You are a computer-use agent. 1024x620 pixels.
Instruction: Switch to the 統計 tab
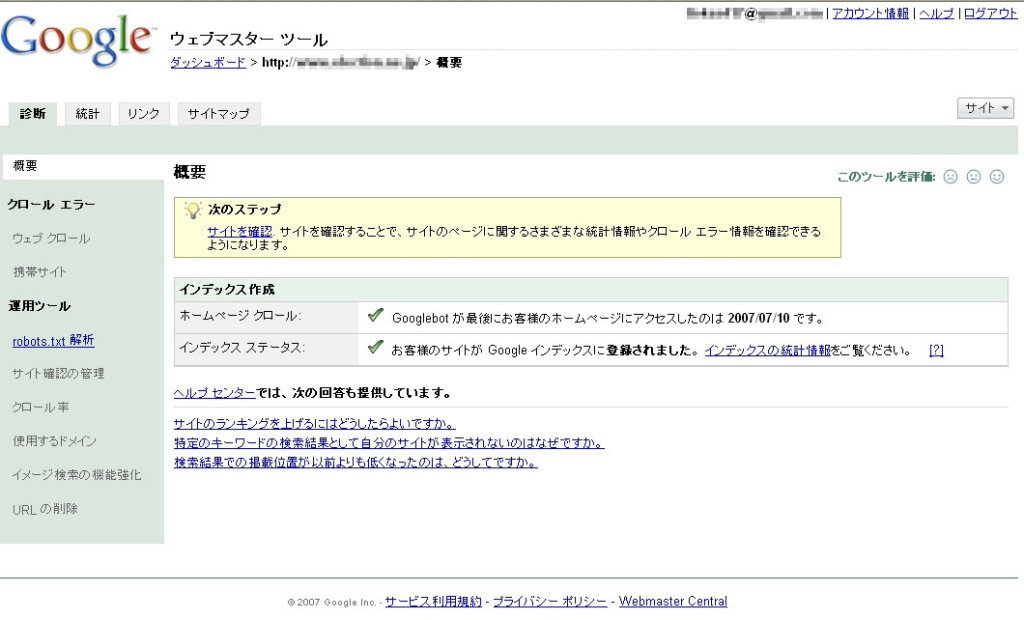tap(88, 114)
